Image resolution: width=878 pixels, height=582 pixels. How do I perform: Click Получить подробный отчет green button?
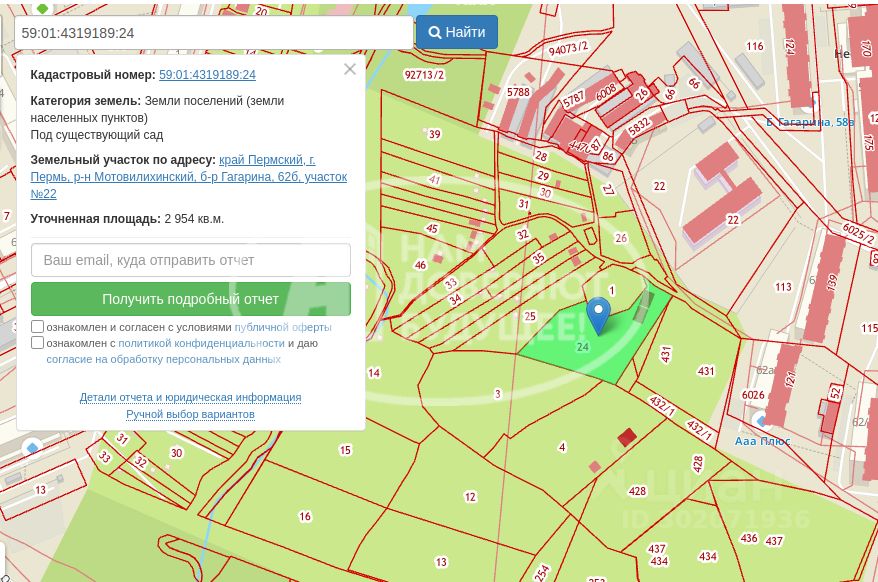[191, 299]
